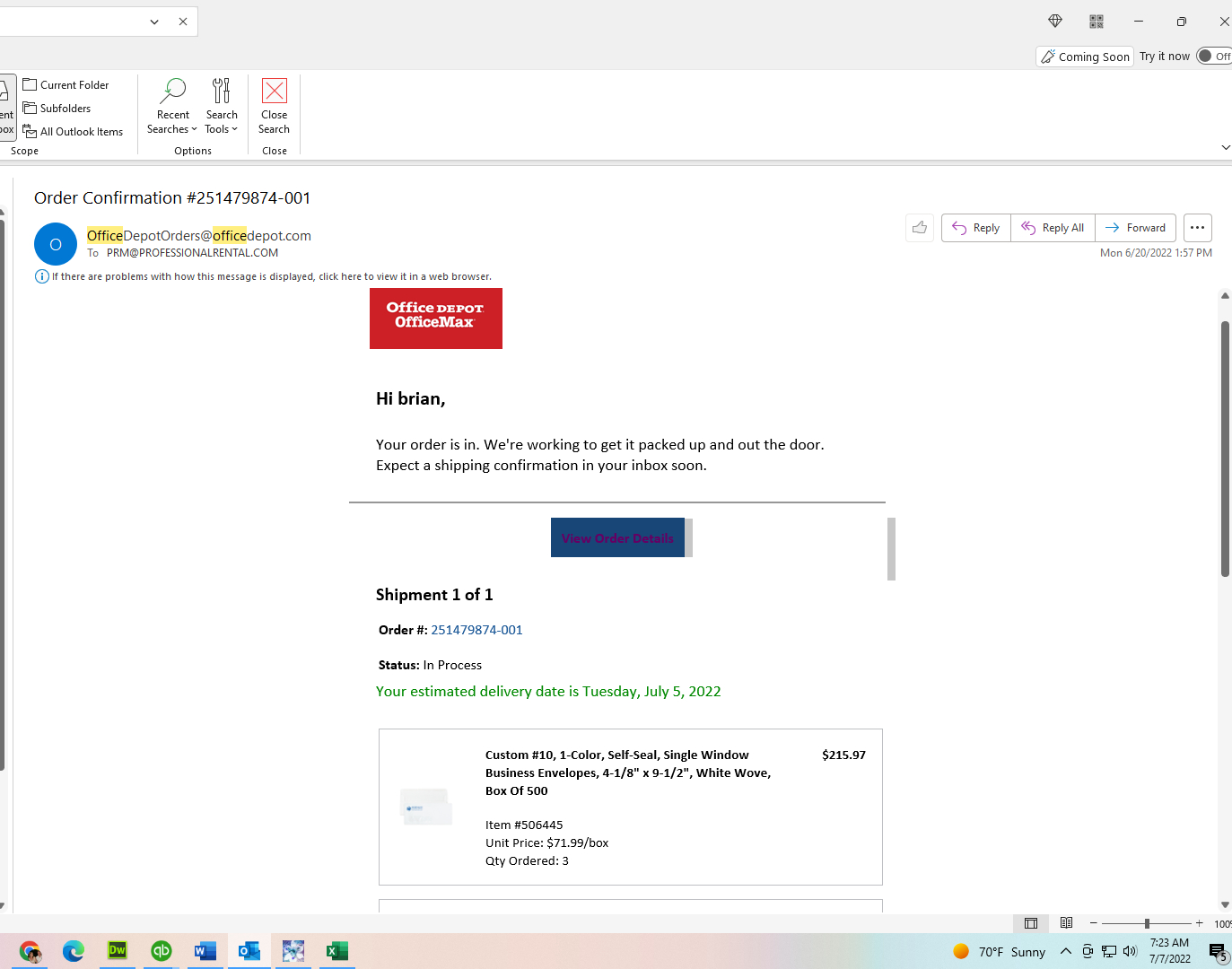Viewport: 1232px width, 969px height.
Task: Click the QR code icon near the title bar
Action: coord(1096,21)
